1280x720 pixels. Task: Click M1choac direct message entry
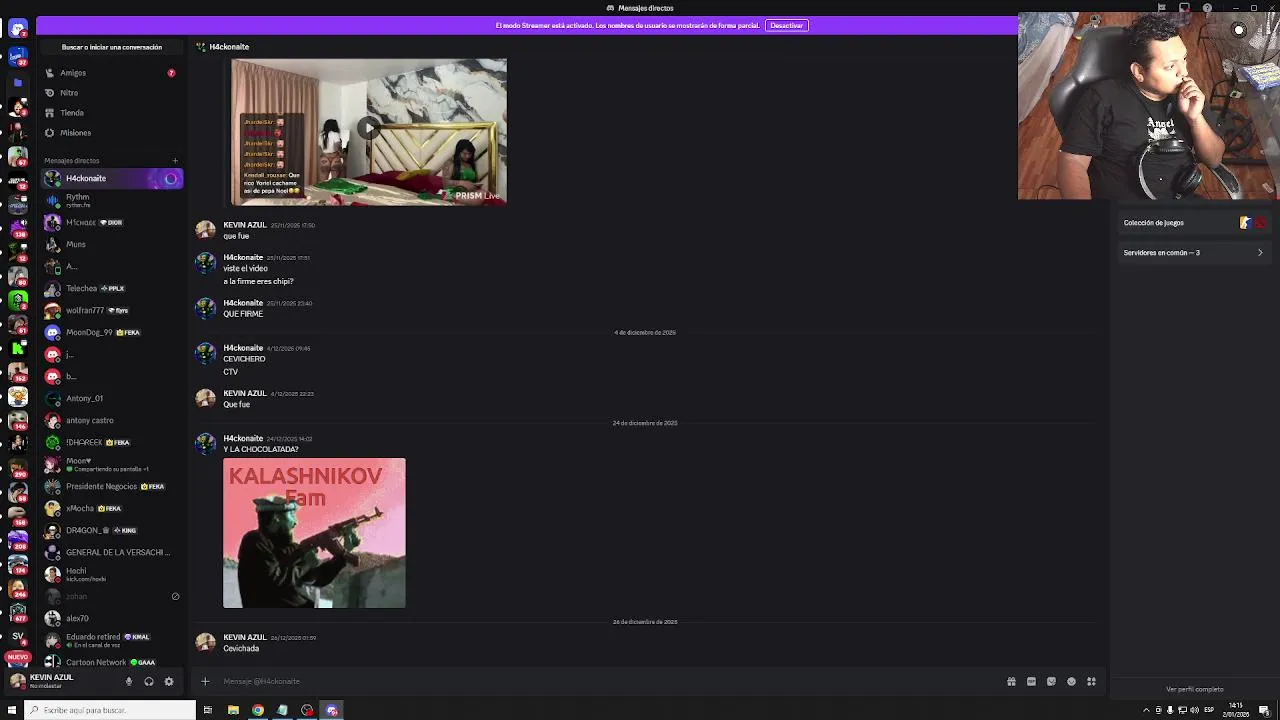(111, 222)
